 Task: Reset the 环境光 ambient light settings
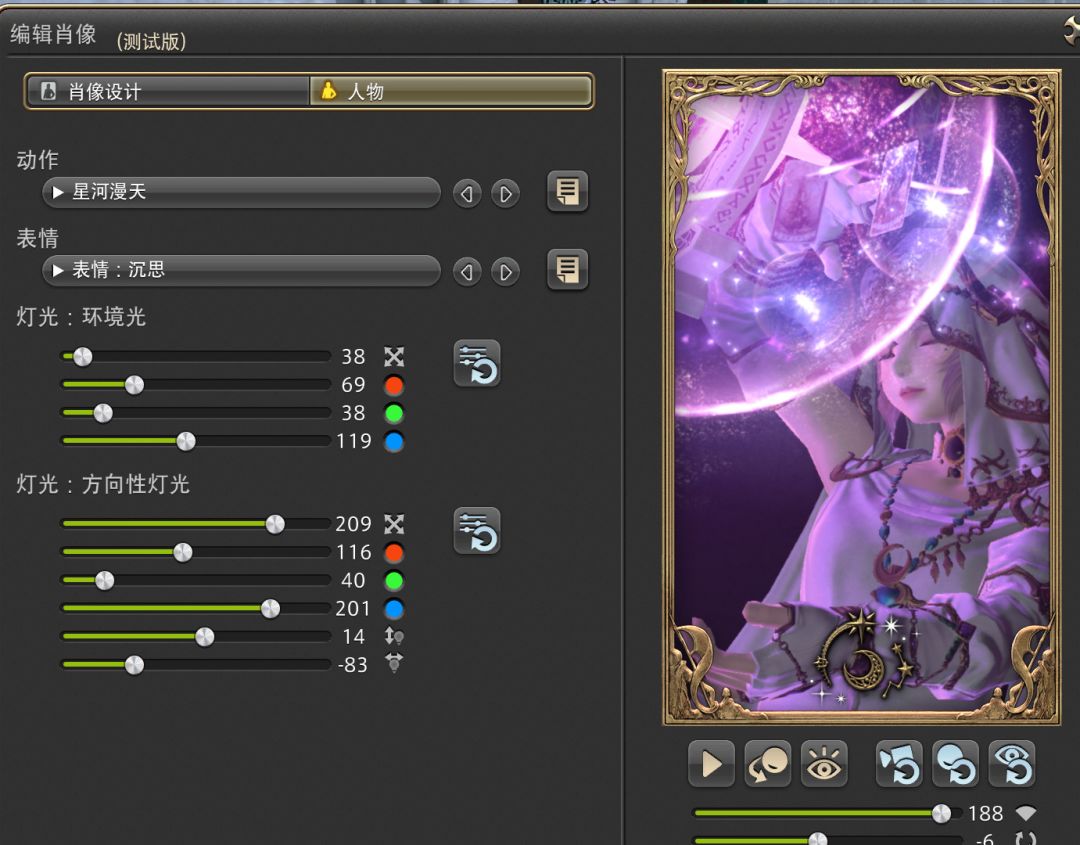(477, 364)
